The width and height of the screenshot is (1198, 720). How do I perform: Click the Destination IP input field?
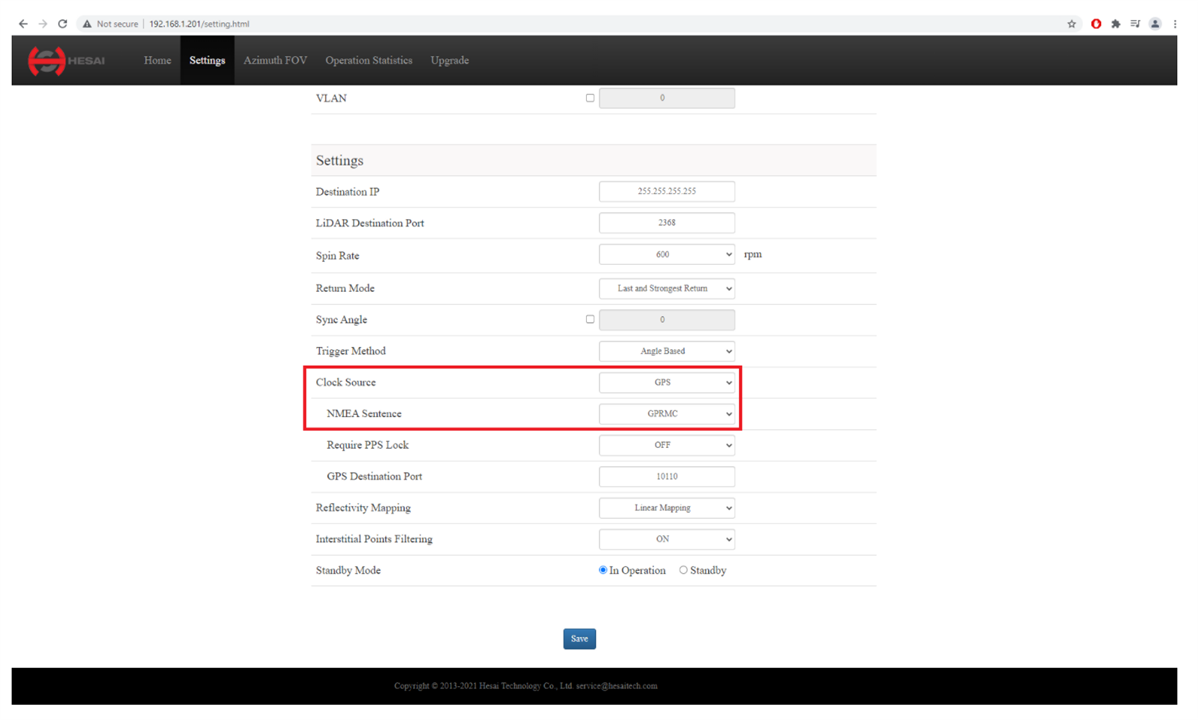click(x=666, y=191)
